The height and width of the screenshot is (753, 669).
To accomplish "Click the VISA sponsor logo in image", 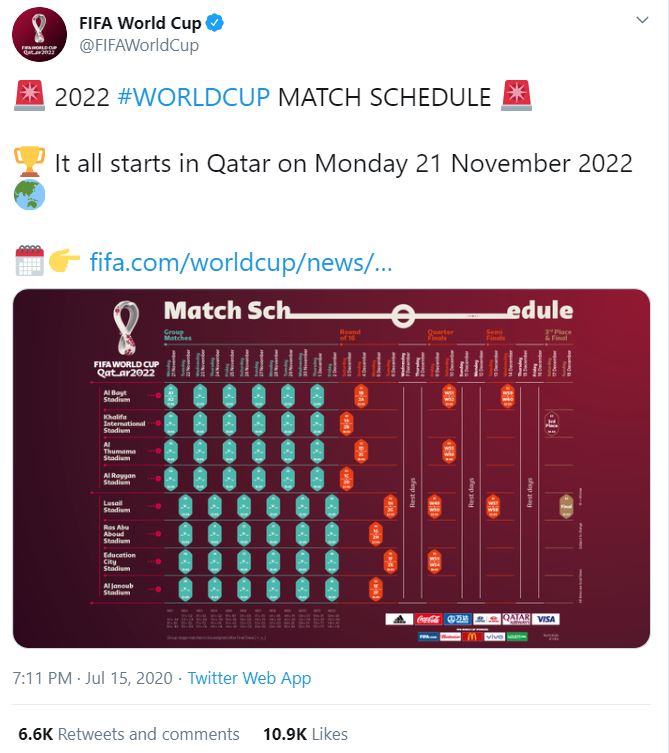I will point(546,619).
